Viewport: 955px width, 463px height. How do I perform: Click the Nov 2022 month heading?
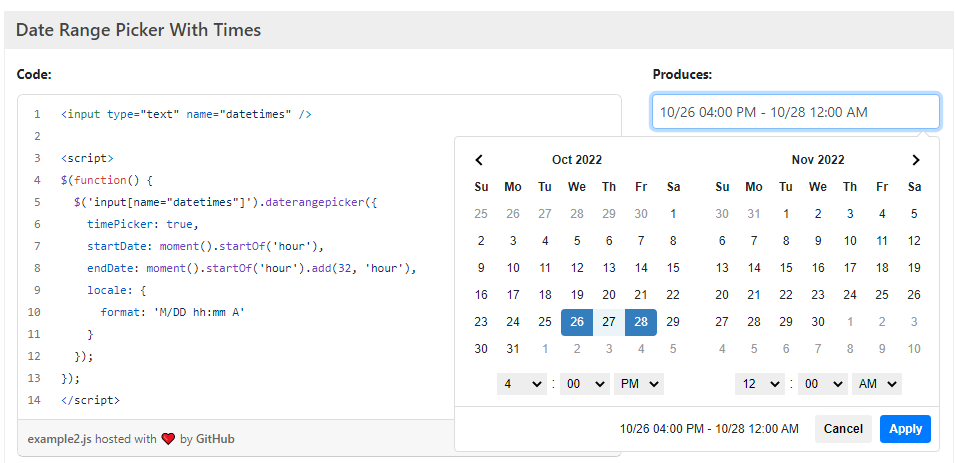(x=818, y=160)
